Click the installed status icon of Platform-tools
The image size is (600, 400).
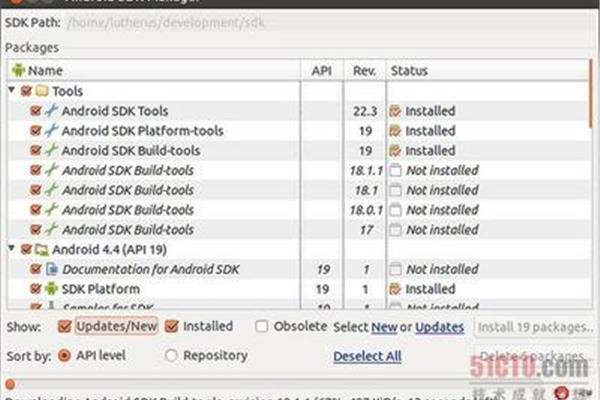[x=395, y=131]
